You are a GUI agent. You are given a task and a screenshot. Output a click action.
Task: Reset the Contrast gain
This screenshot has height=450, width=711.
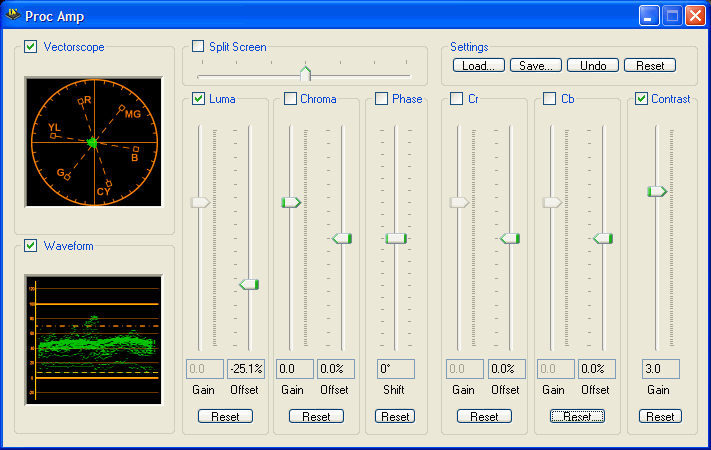(x=659, y=416)
